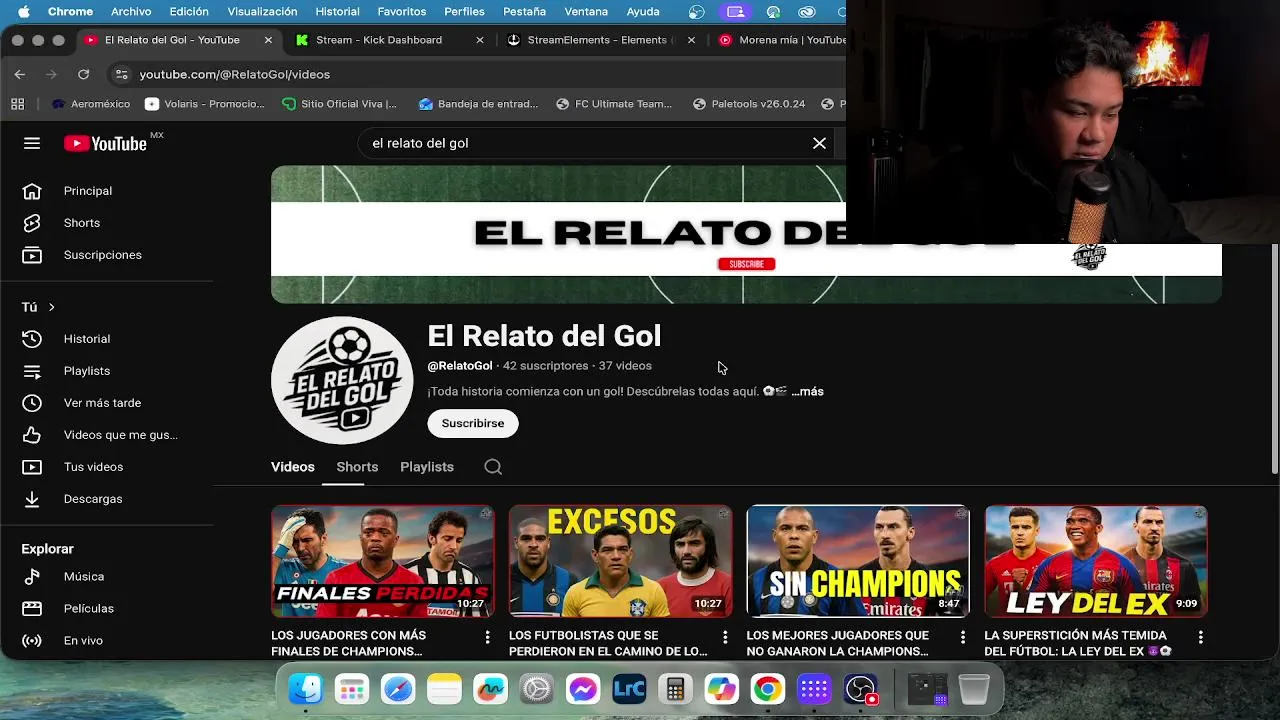Switch to the Shorts channel tab
Image resolution: width=1280 pixels, height=720 pixels.
pyautogui.click(x=357, y=467)
